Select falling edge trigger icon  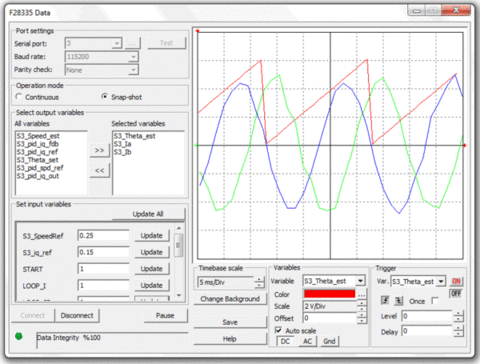tap(399, 300)
